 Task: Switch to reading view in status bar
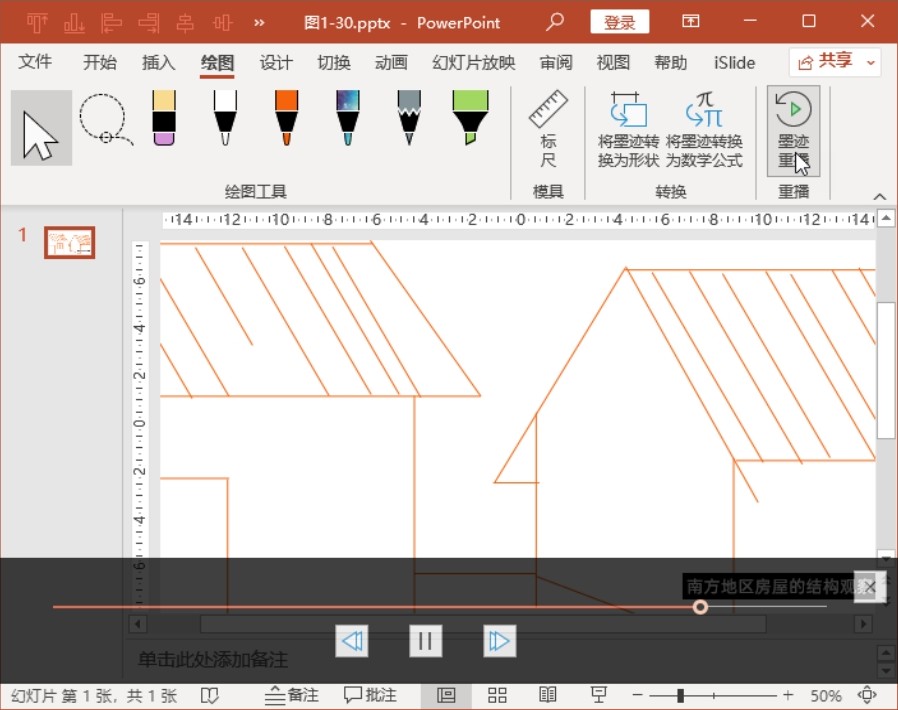[547, 695]
